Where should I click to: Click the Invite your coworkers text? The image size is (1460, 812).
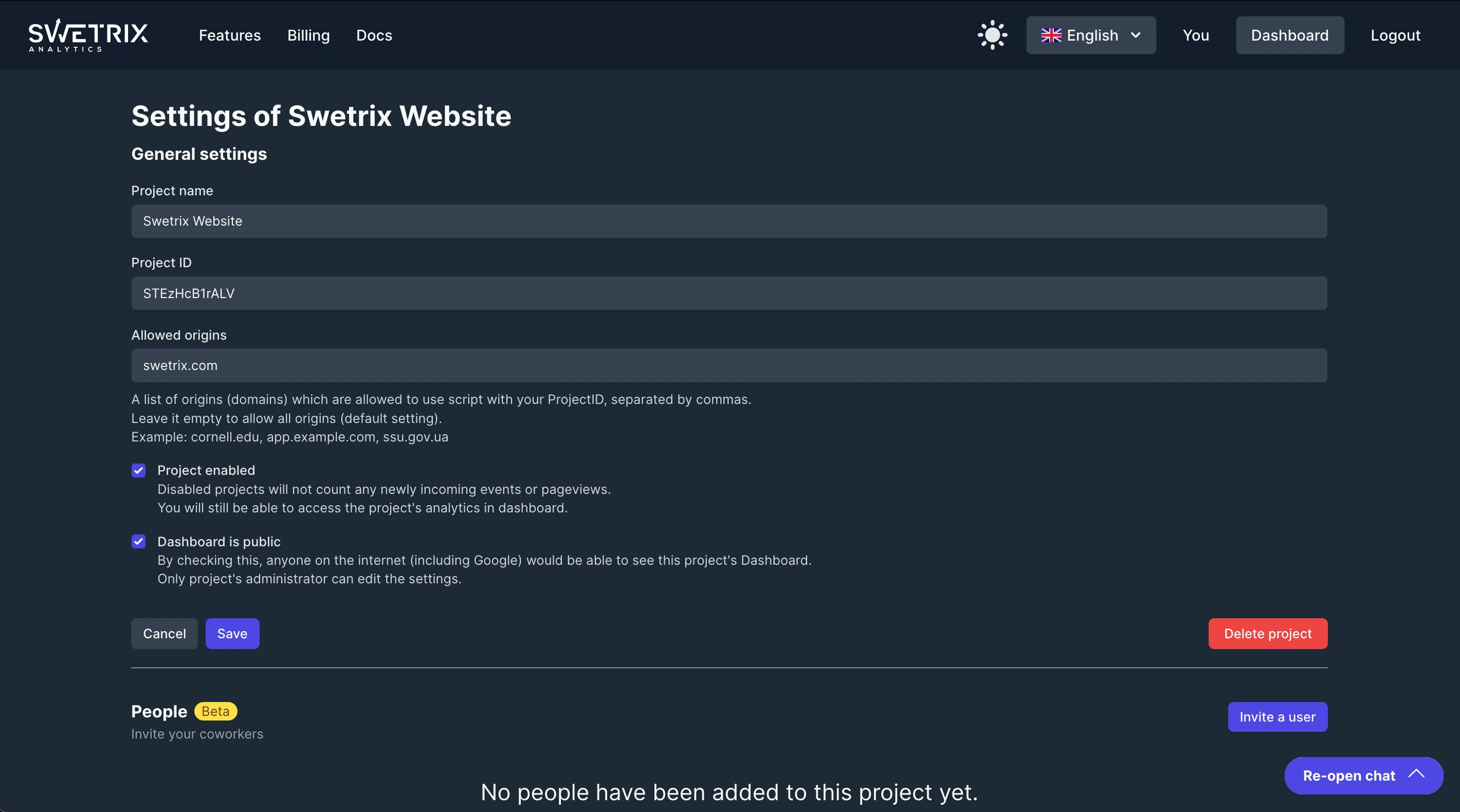[x=197, y=734]
